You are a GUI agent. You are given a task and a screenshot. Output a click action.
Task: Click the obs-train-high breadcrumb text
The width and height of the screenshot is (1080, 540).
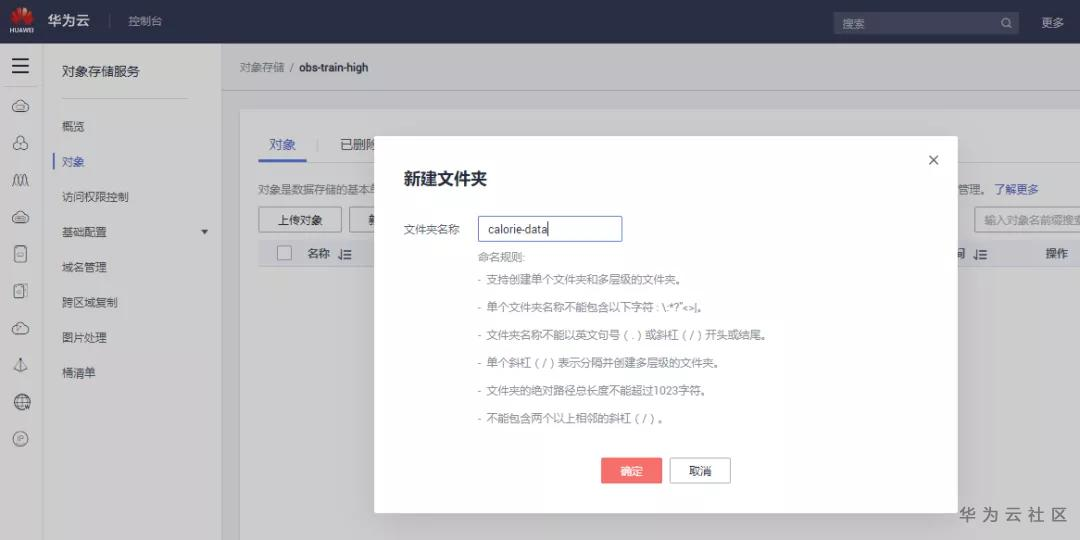click(333, 68)
